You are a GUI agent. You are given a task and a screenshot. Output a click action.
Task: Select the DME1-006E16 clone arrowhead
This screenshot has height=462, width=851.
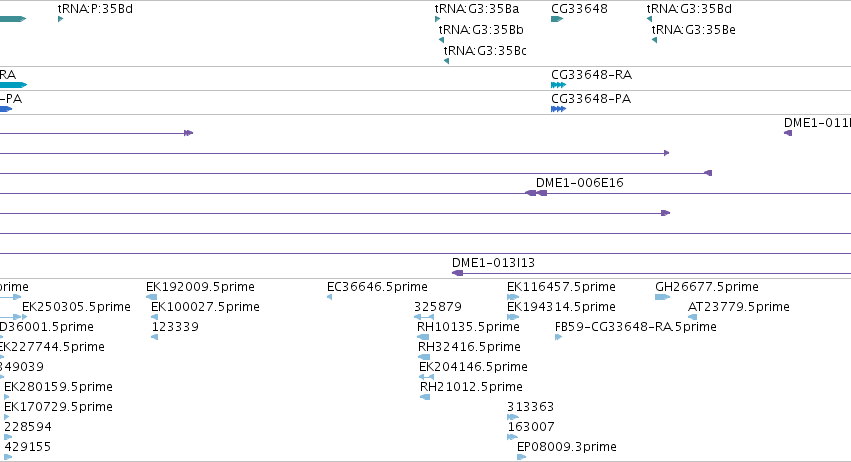click(536, 193)
